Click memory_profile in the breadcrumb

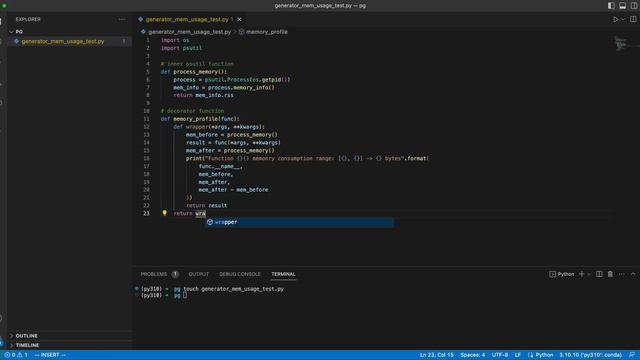[x=267, y=32]
